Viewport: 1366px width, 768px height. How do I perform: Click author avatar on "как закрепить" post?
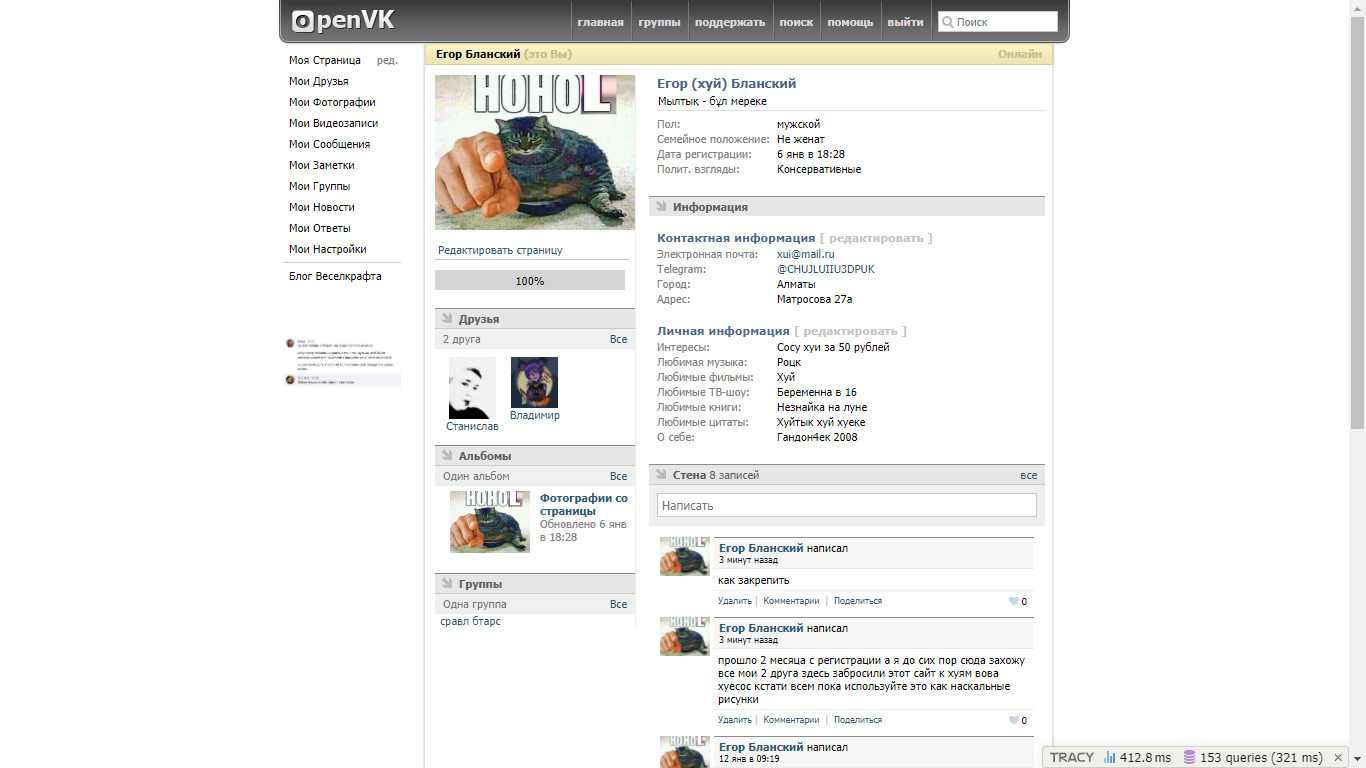coord(685,556)
